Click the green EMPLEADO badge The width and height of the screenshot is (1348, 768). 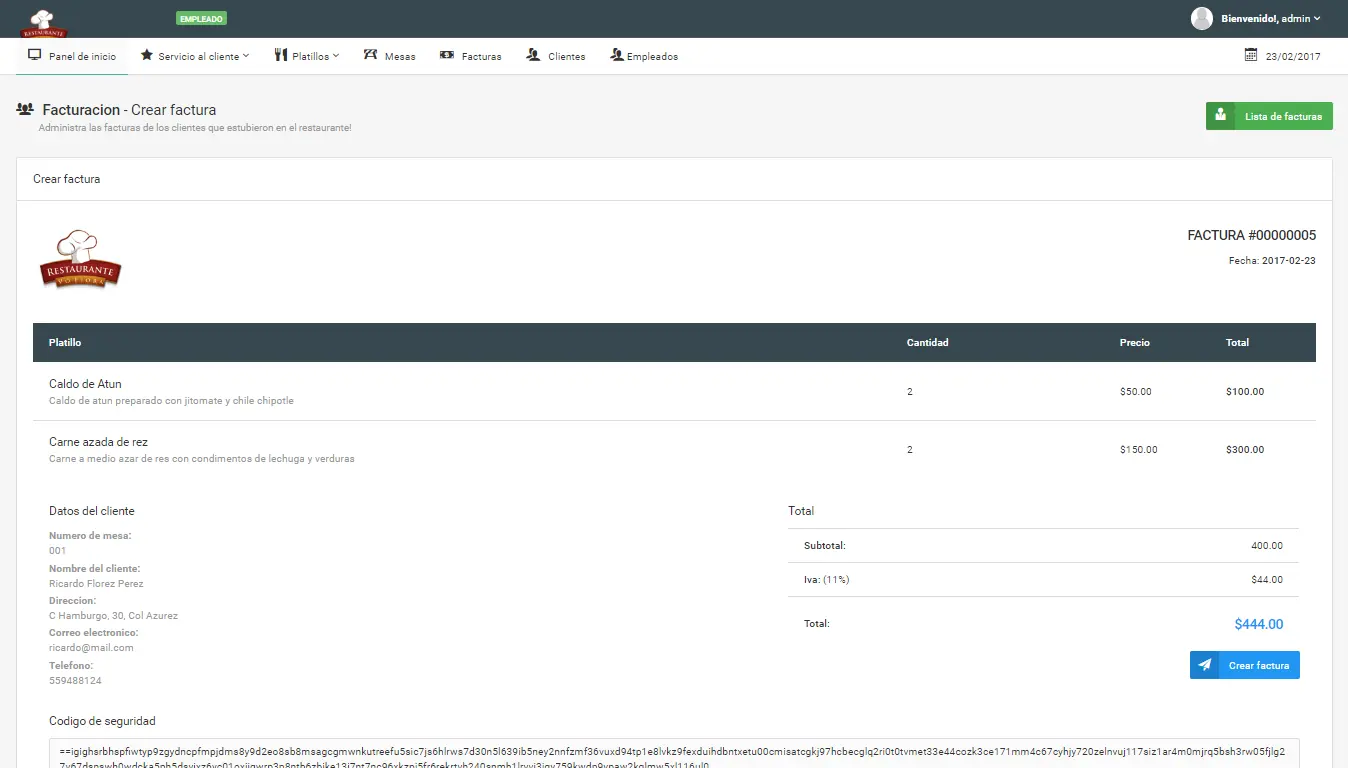(202, 18)
